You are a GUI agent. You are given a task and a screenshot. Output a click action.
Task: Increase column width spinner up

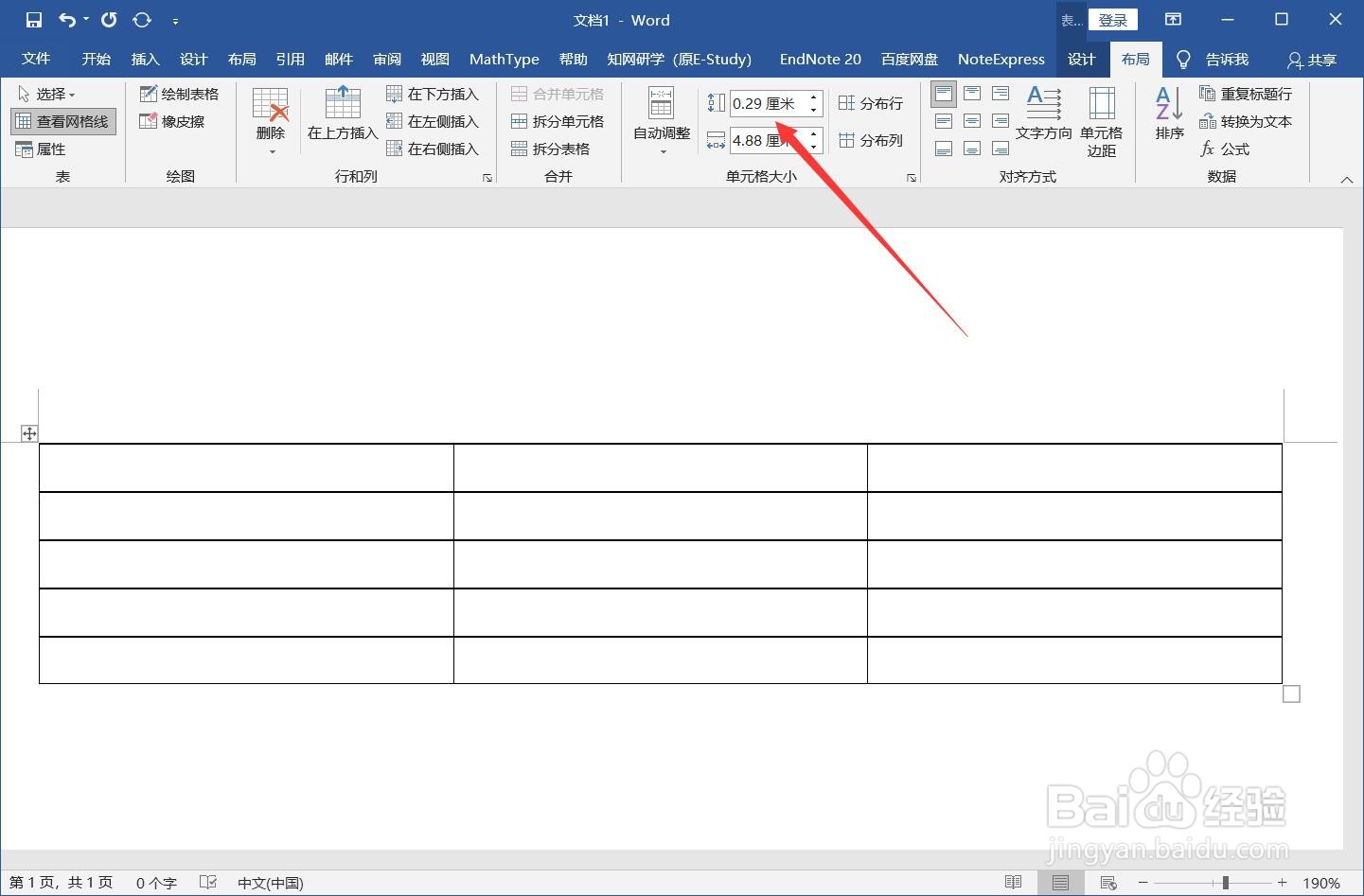[x=814, y=134]
